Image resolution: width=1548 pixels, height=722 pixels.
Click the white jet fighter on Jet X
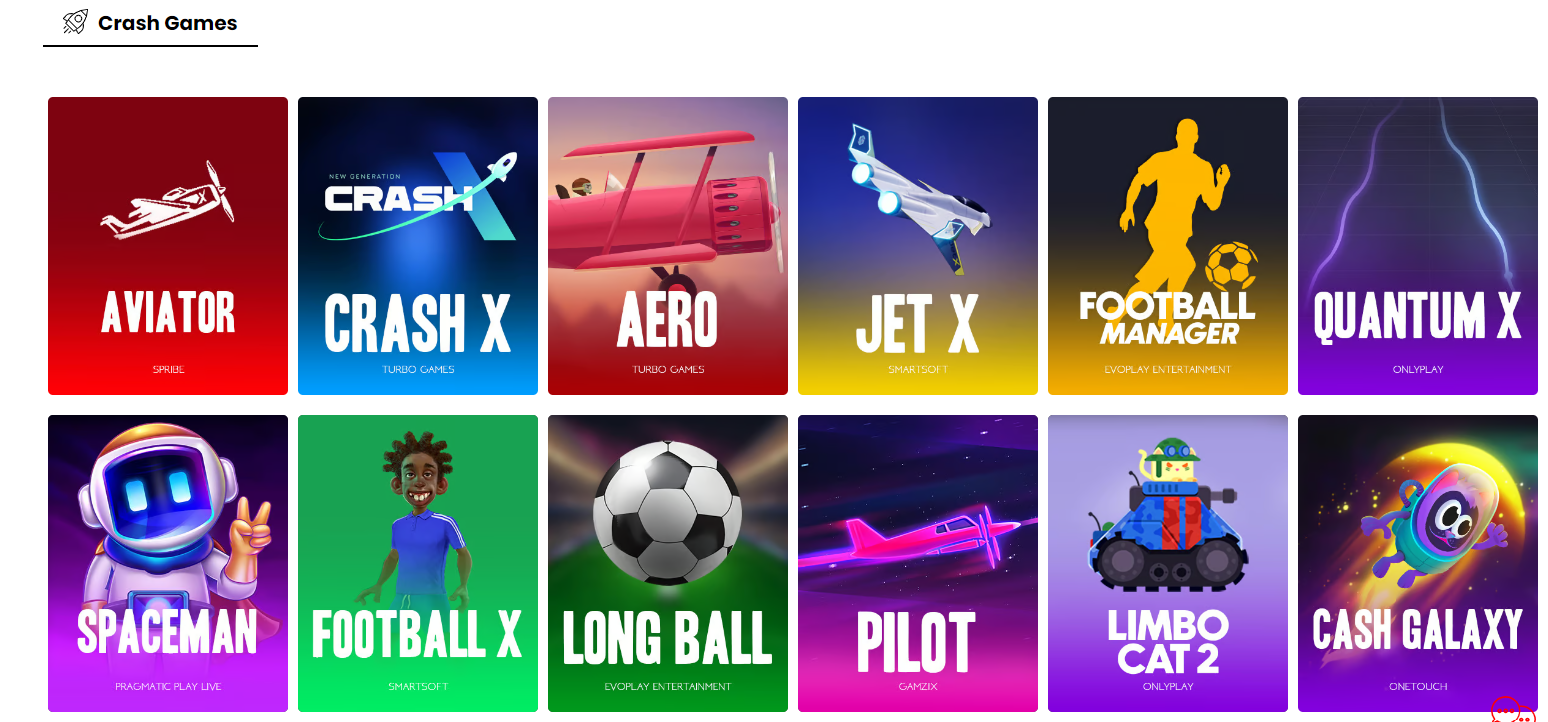click(918, 198)
